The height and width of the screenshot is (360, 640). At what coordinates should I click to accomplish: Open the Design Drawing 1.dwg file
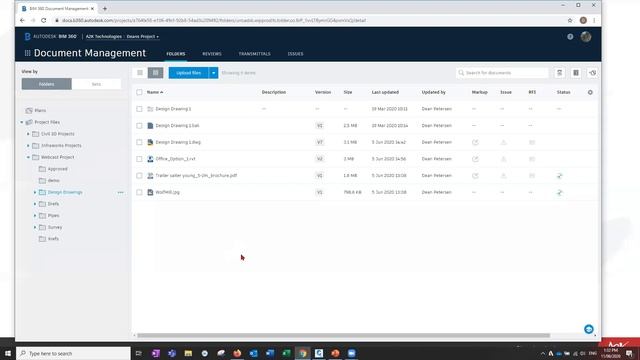[178, 142]
